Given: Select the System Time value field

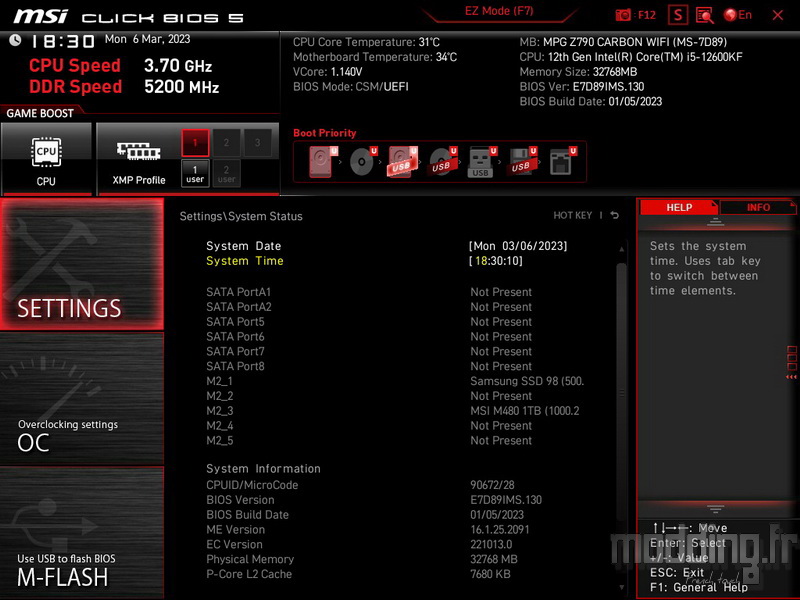Looking at the screenshot, I should 496,261.
